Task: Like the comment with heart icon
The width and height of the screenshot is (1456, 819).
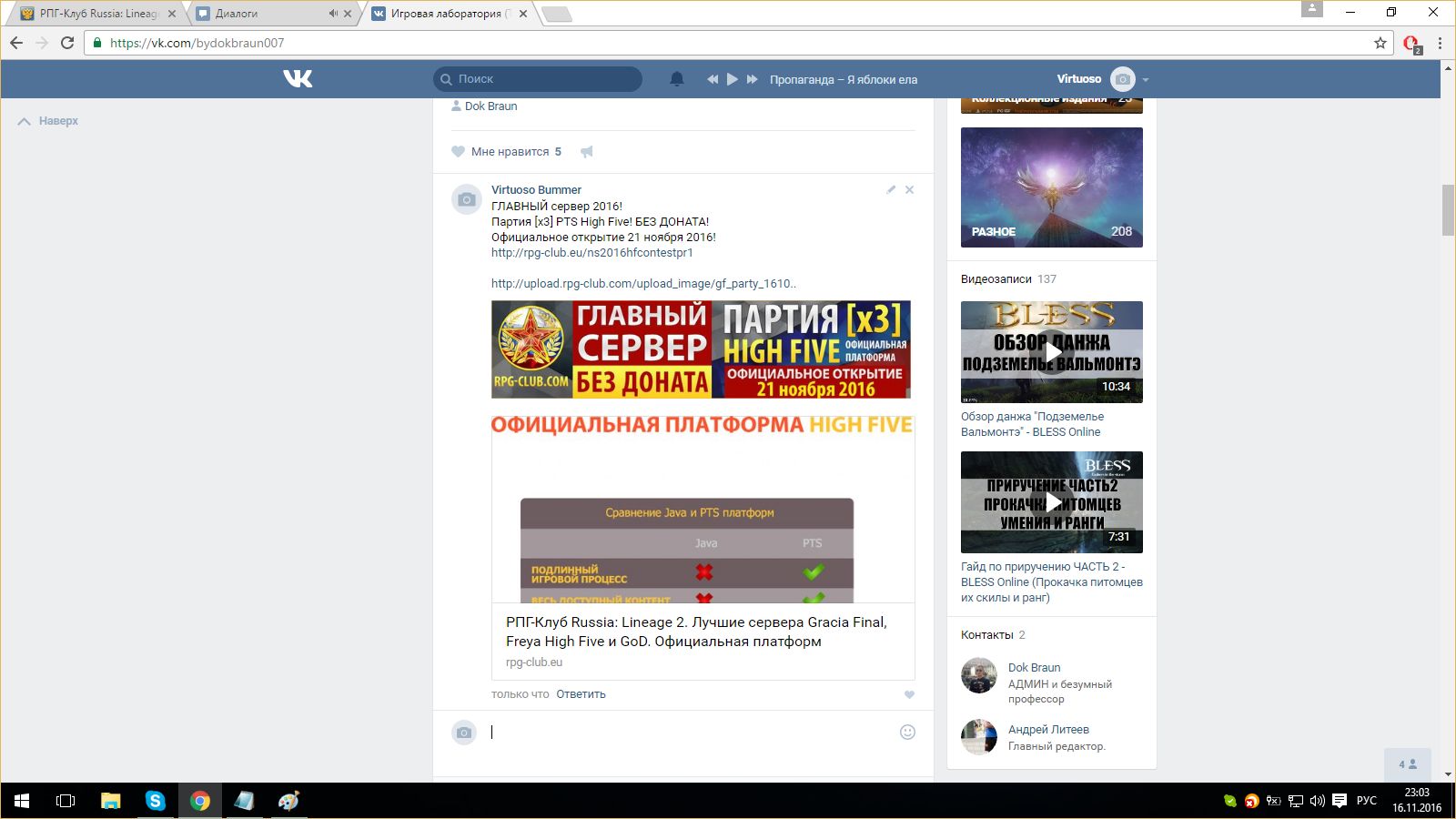Action: [x=909, y=694]
